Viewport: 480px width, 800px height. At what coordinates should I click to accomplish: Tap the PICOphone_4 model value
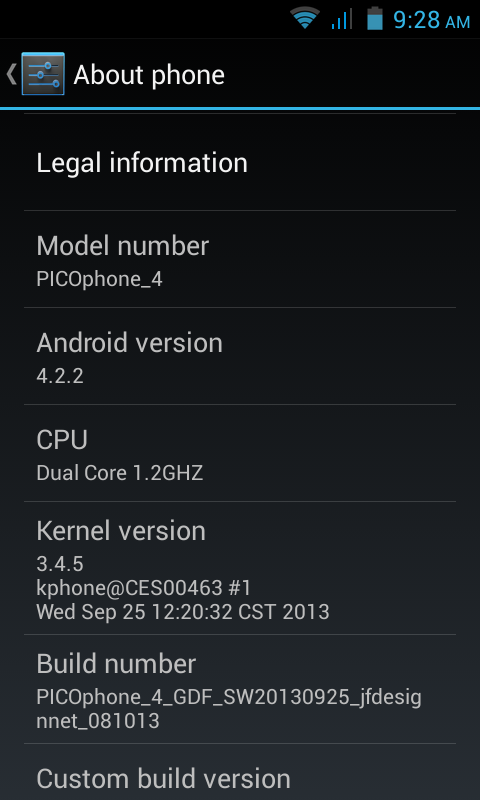tap(99, 280)
